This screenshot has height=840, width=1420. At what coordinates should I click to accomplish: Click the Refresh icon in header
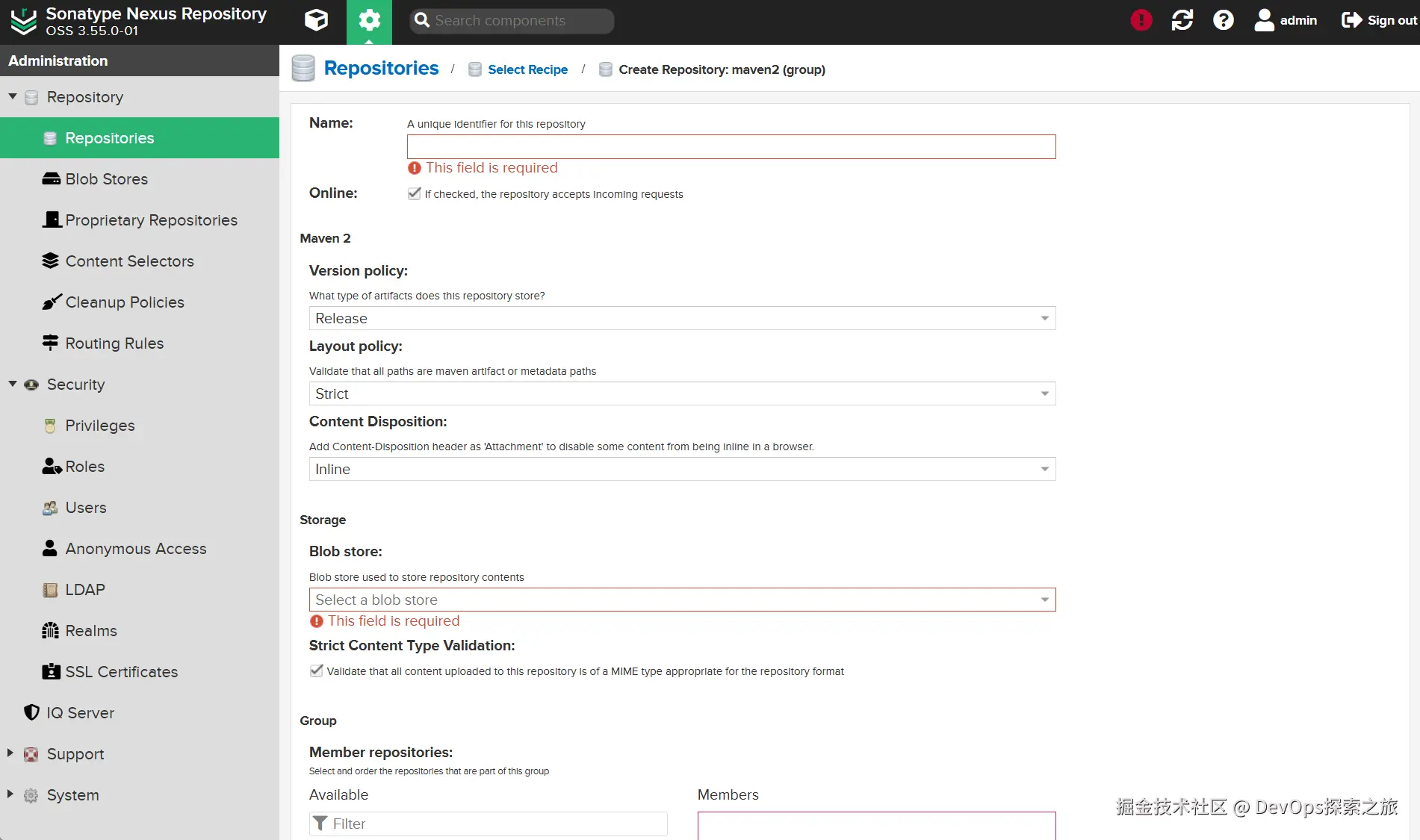coord(1182,20)
